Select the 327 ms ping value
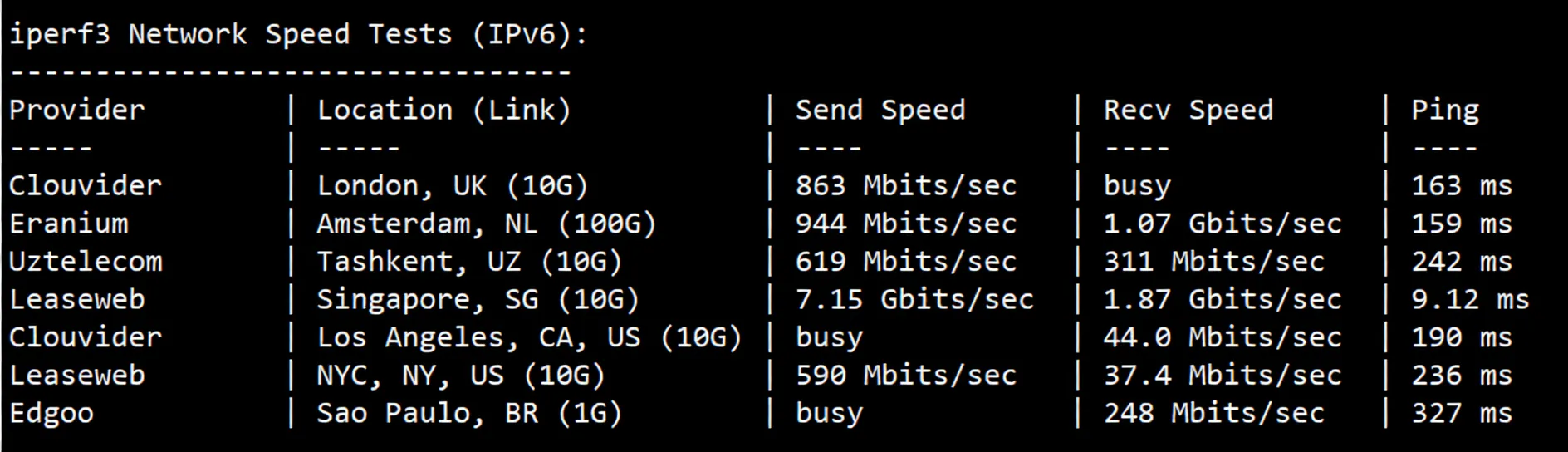This screenshot has height=452, width=1568. pos(1461,414)
